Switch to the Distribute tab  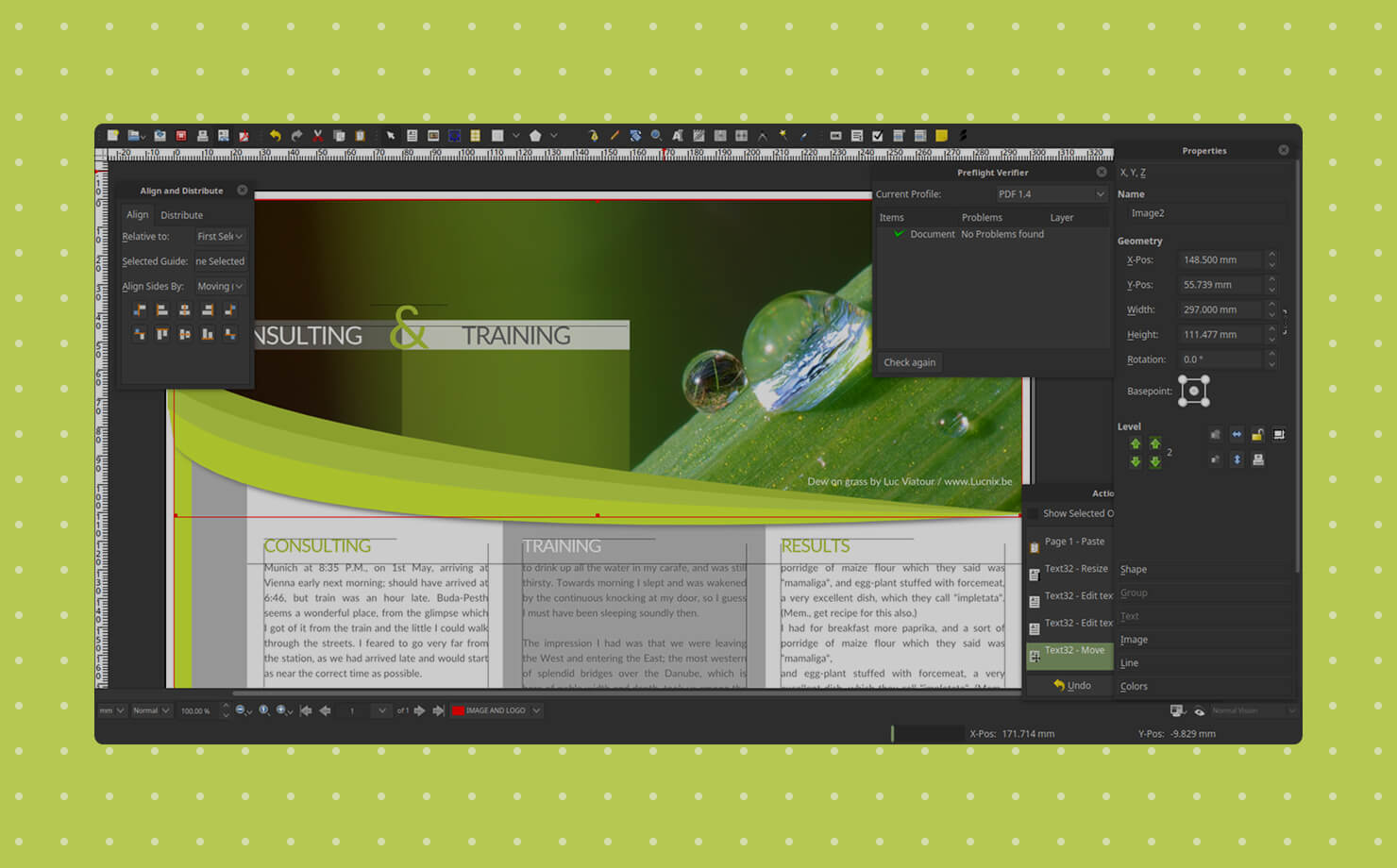tap(181, 214)
